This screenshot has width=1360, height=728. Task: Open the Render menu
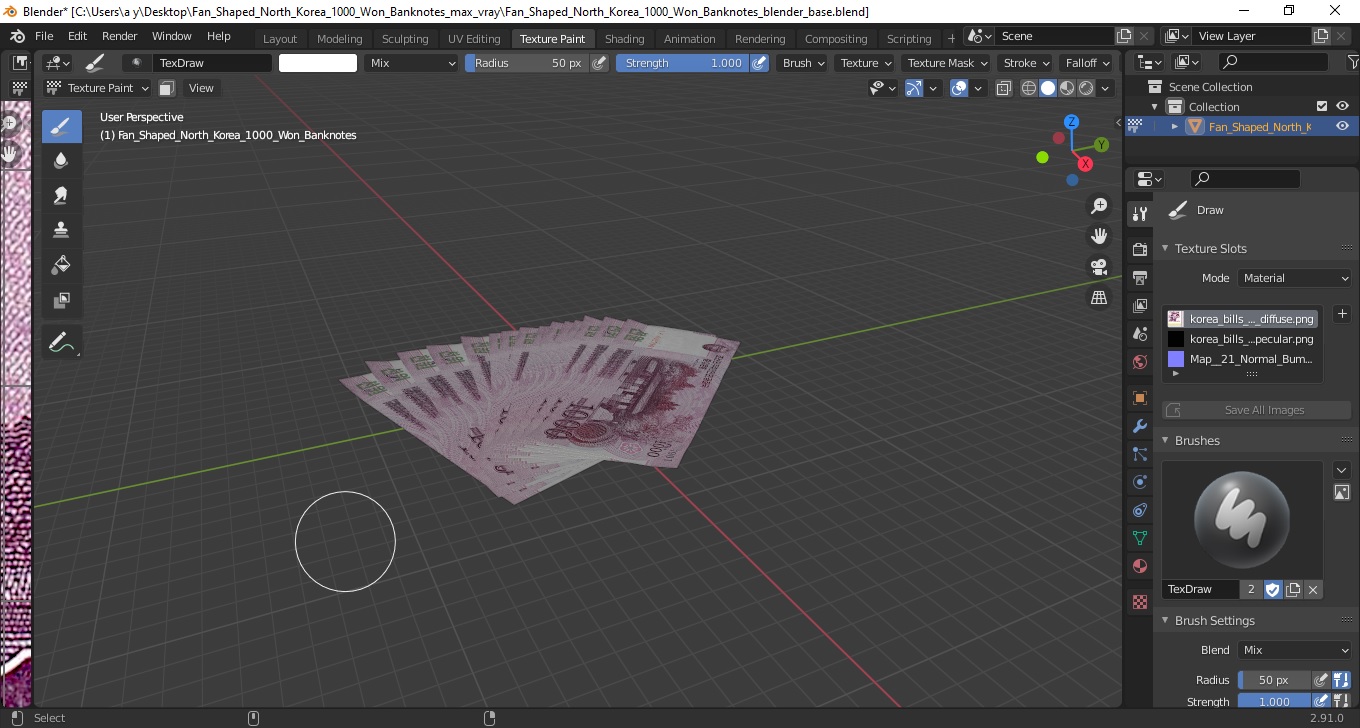coord(120,36)
